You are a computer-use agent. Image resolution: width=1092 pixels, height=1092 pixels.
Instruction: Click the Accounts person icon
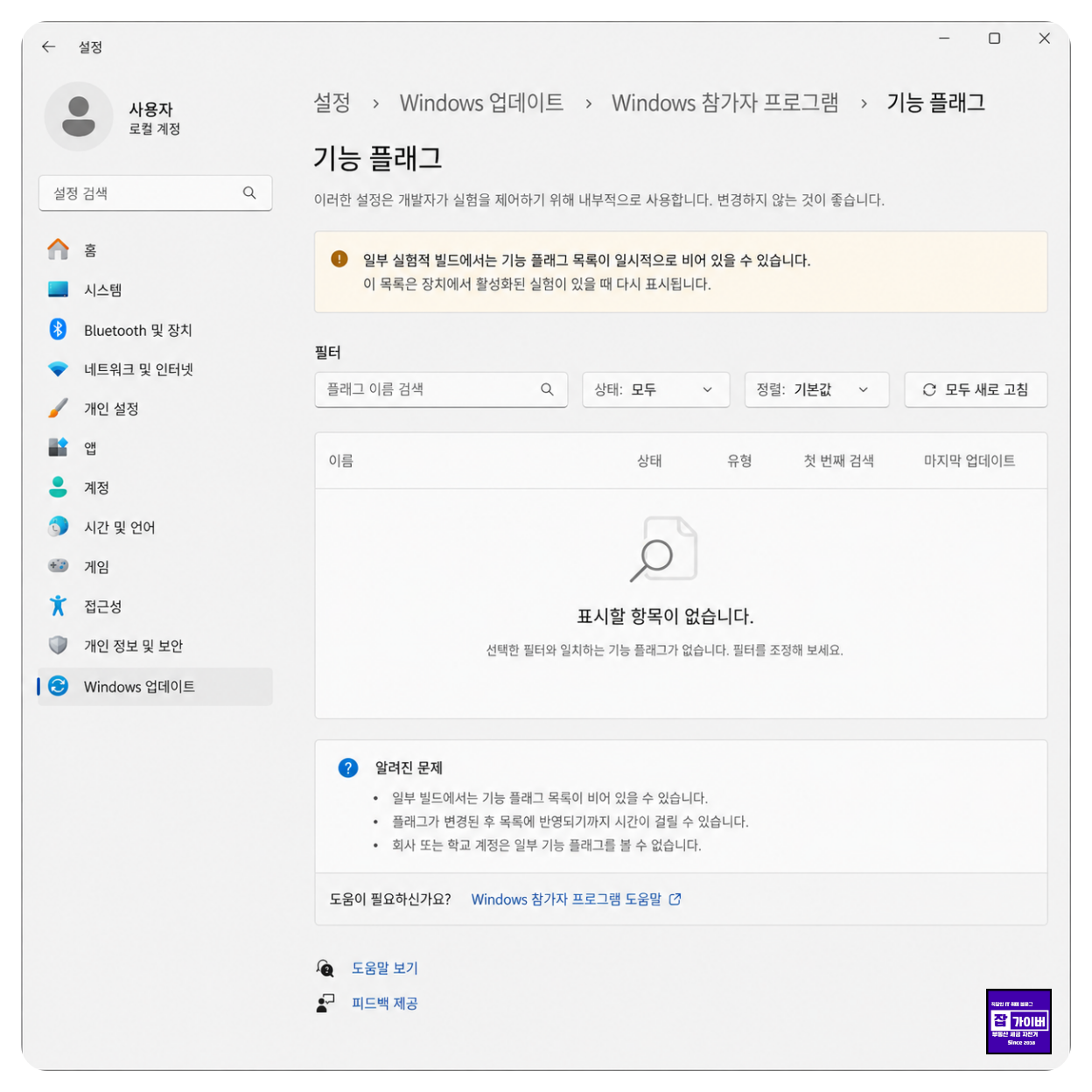pos(59,487)
